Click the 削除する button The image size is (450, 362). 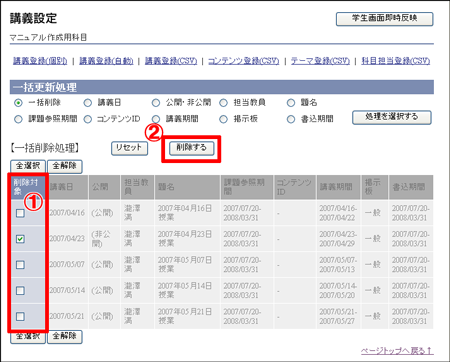click(191, 148)
